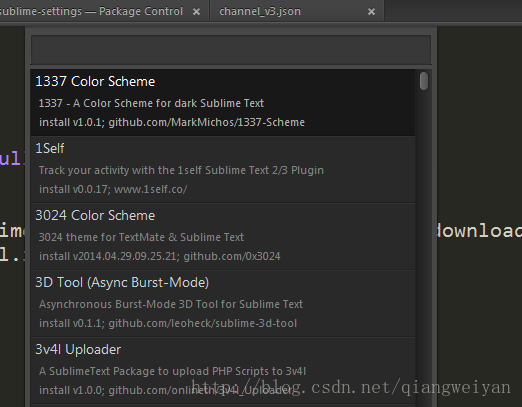The width and height of the screenshot is (522, 407).
Task: Click the 'install v2014.04.29.09.25.21; github.com/0x3024' line
Action: (x=160, y=256)
